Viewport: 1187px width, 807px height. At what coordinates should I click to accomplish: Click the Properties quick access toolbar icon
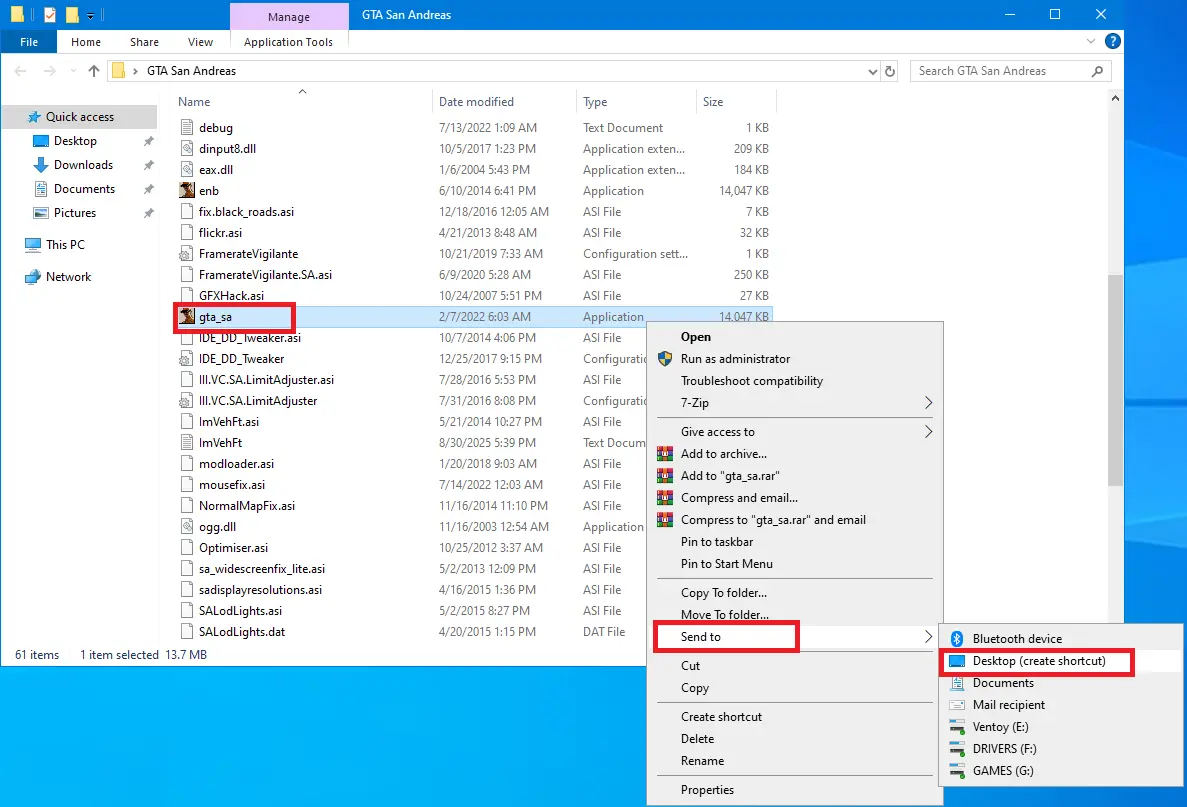coord(49,14)
